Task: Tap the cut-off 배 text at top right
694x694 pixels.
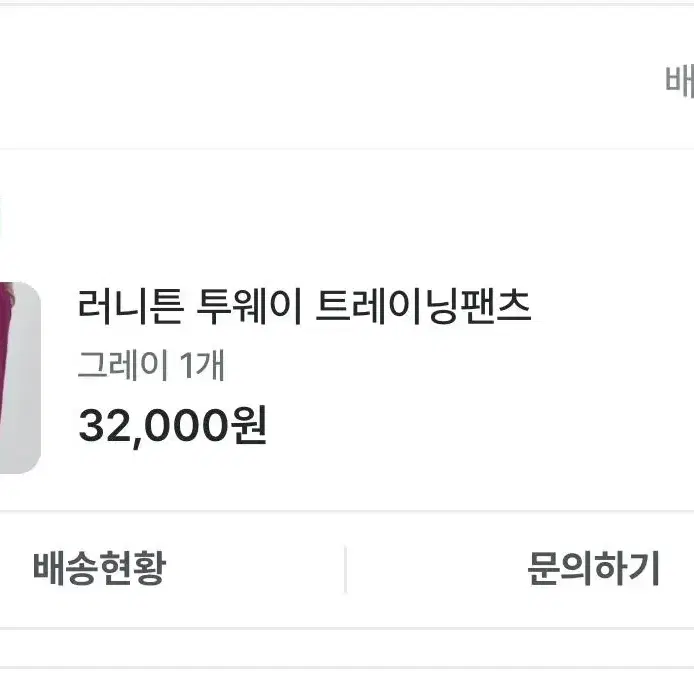Action: [x=680, y=80]
